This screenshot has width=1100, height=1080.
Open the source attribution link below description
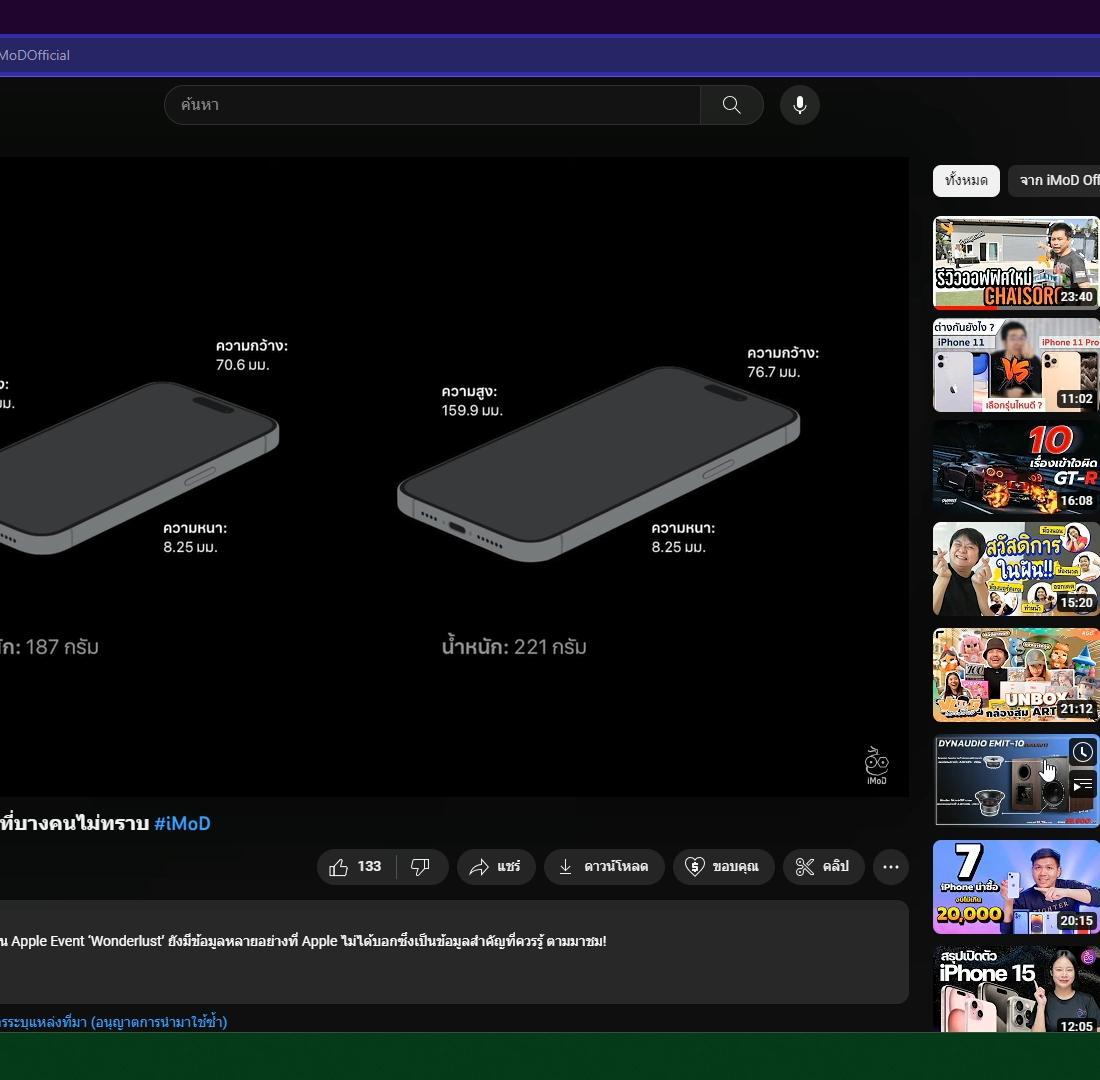point(114,1022)
